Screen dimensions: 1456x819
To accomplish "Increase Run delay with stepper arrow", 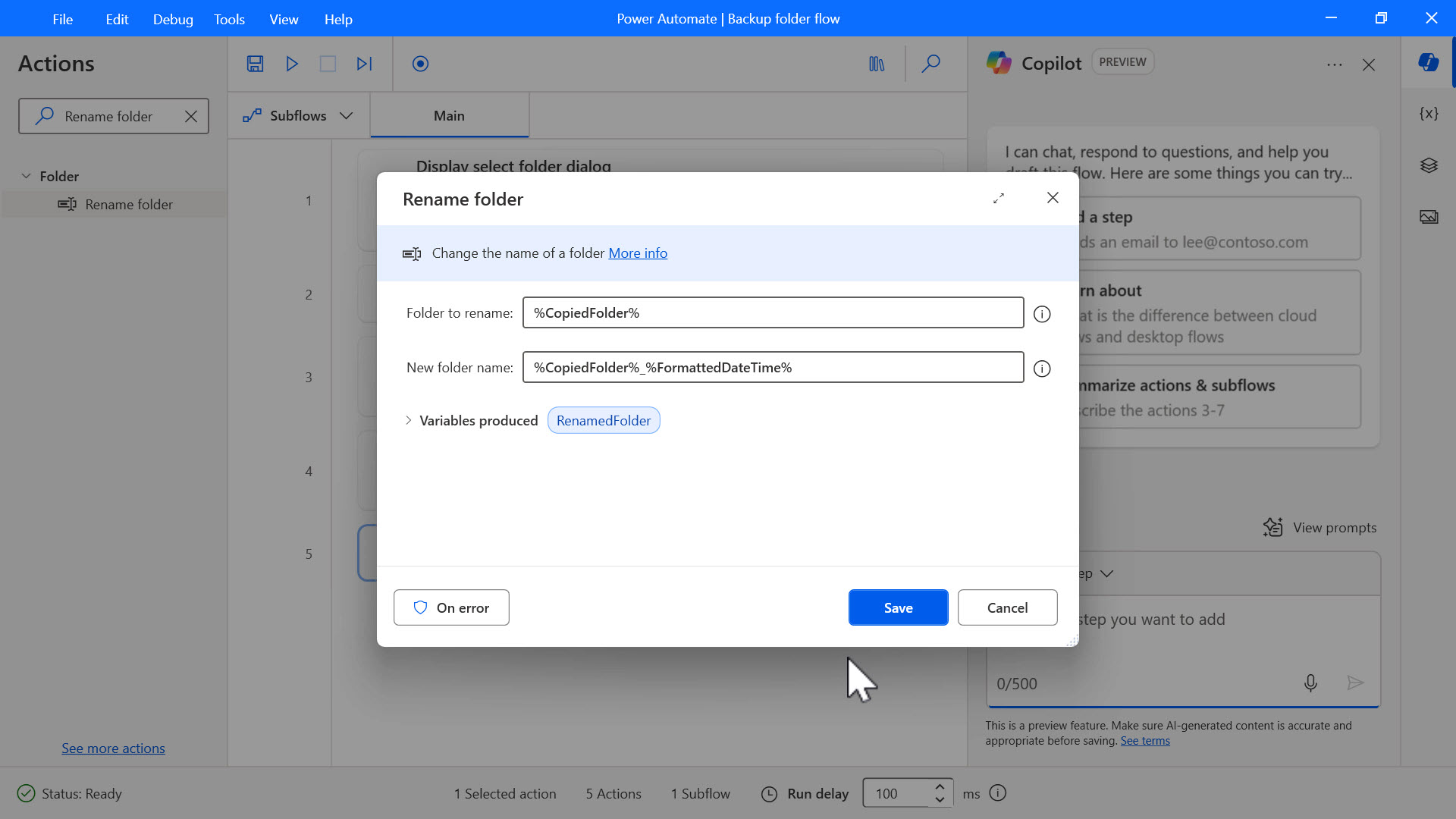I will (x=939, y=787).
